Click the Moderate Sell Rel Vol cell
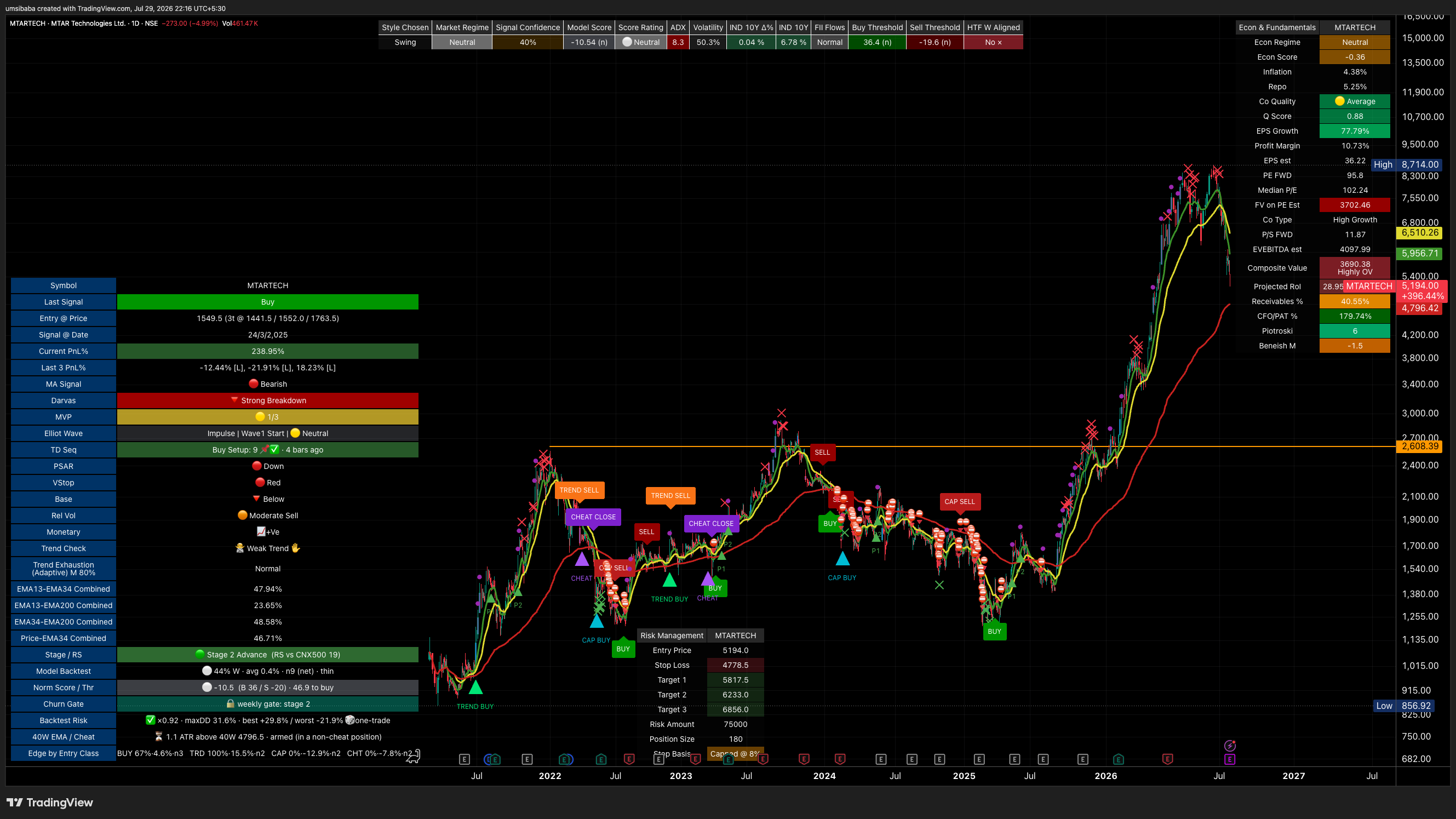1456x819 pixels. (x=268, y=516)
